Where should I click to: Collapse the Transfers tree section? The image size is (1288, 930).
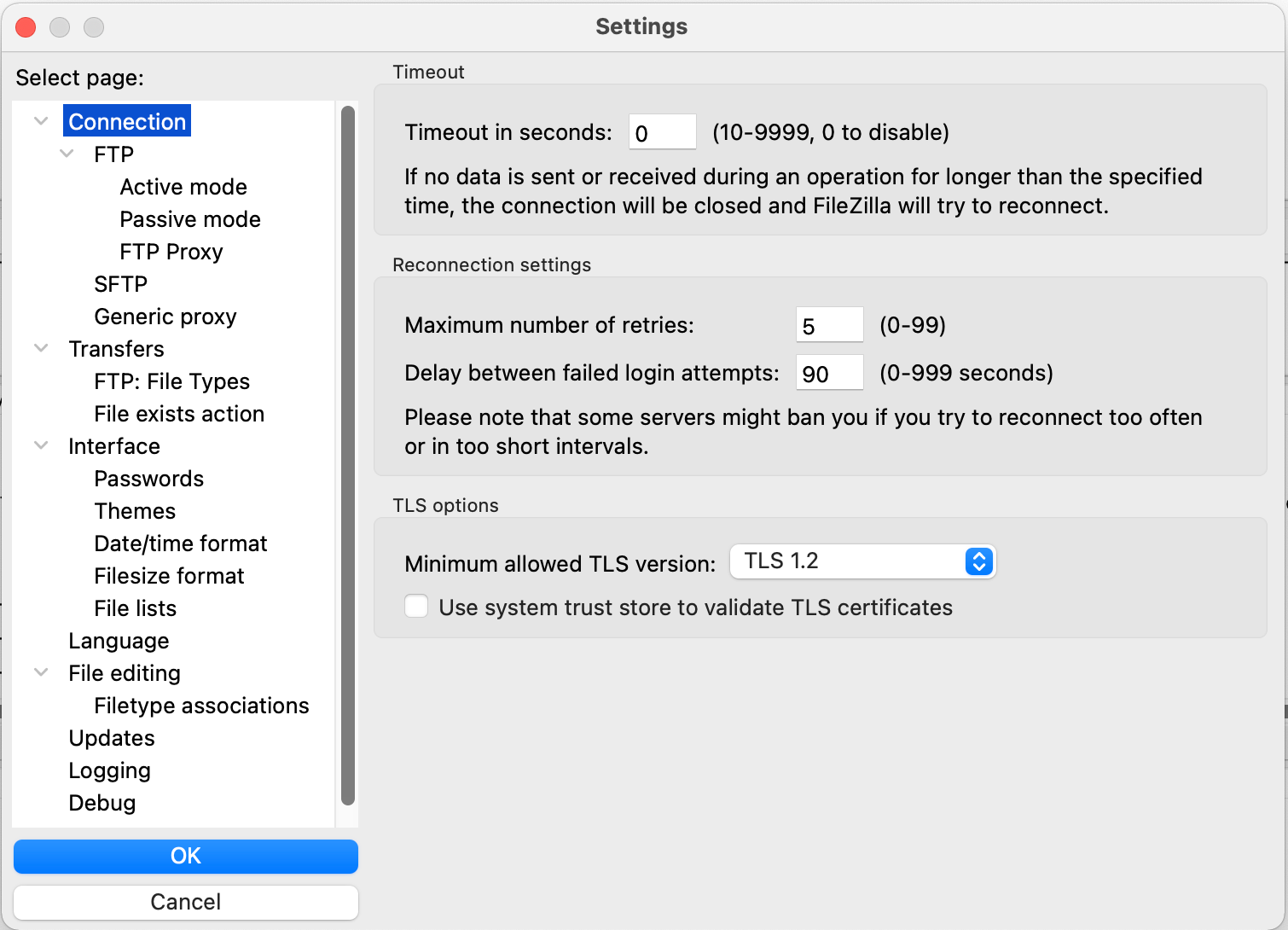[41, 348]
